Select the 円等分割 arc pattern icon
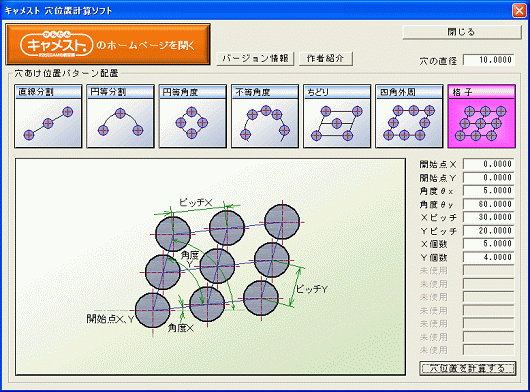The image size is (530, 392). [x=120, y=116]
